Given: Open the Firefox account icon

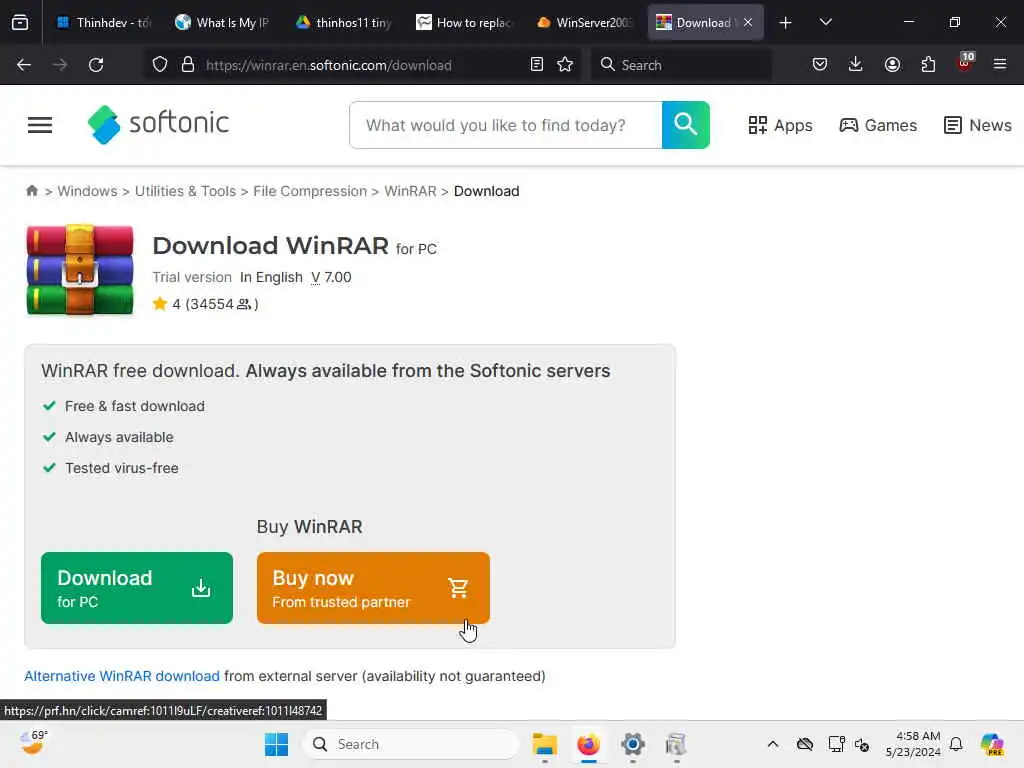Looking at the screenshot, I should point(892,65).
